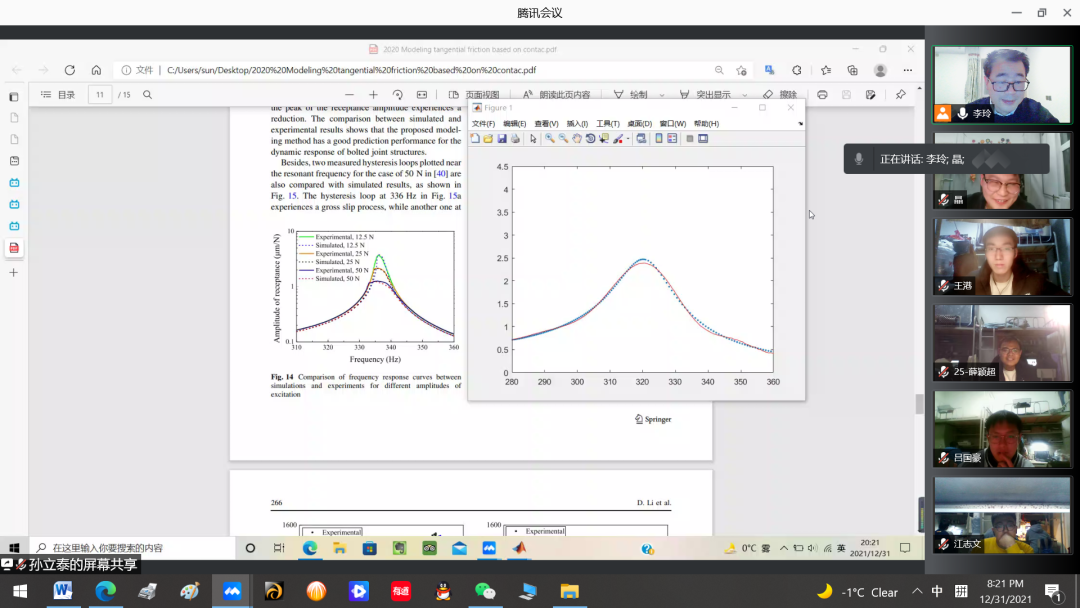Click the zoom in magnifier in Figure toolbar
1080x608 pixels.
[549, 139]
